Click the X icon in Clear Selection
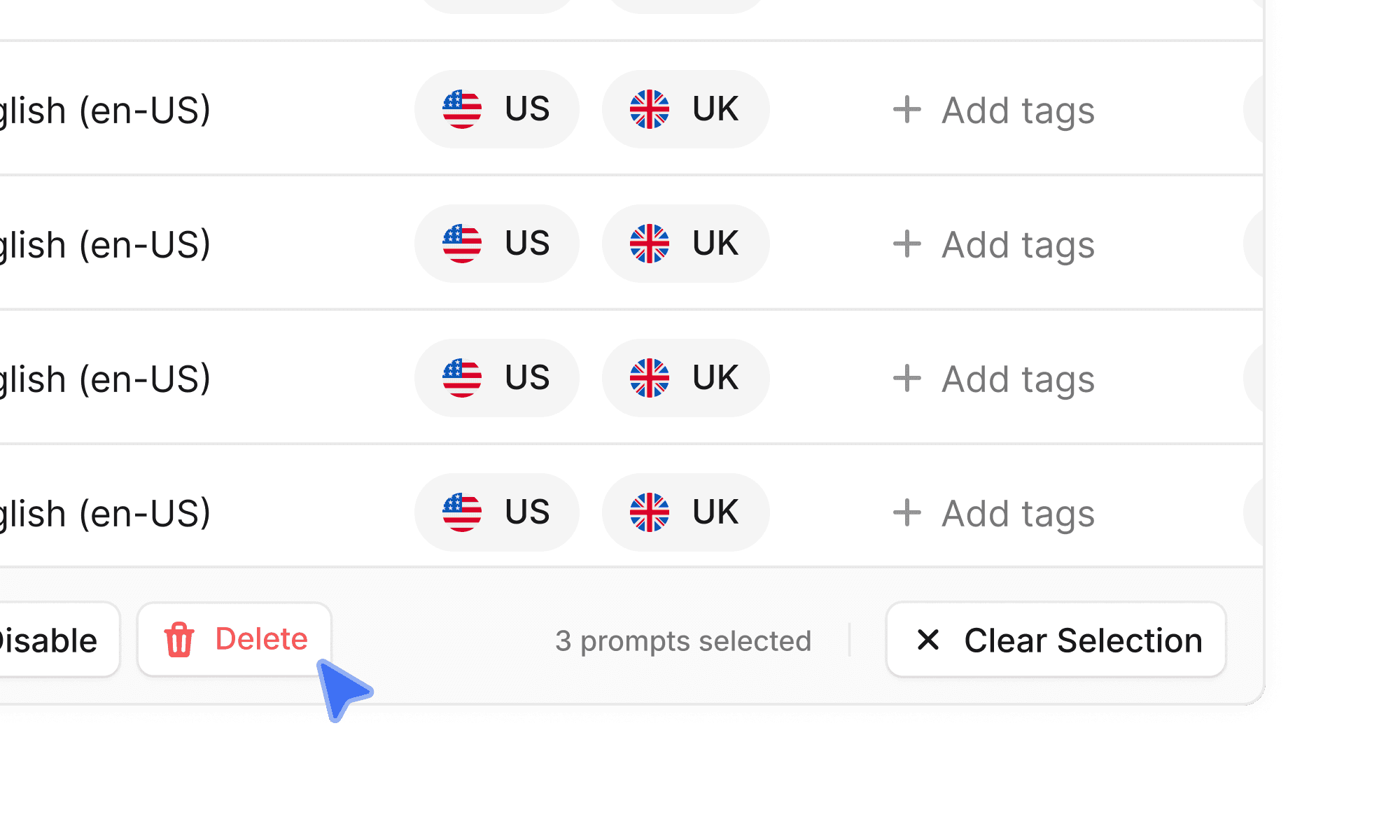 click(x=931, y=639)
